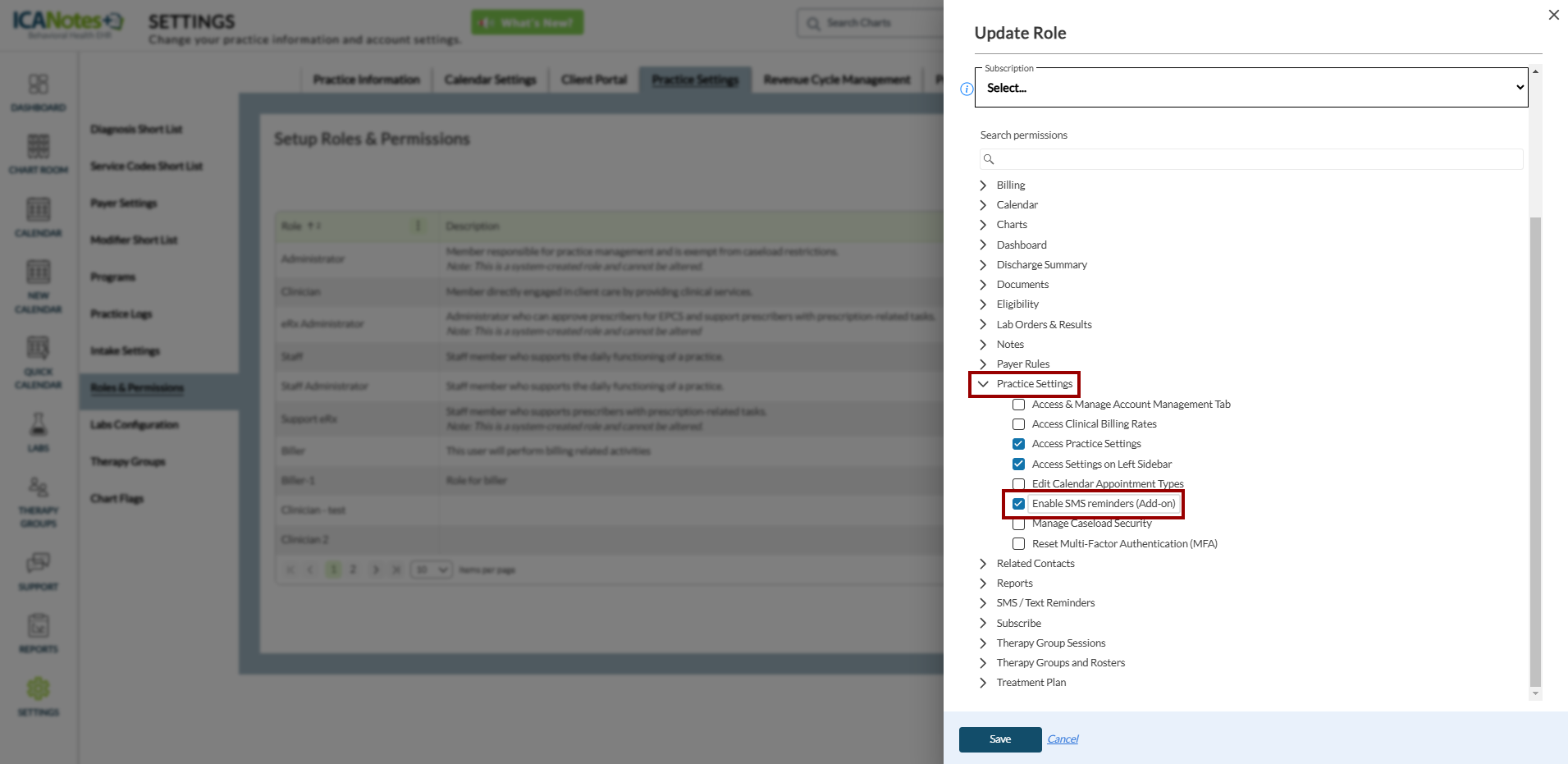
Task: Expand the Payer Rules group
Action: 983,364
